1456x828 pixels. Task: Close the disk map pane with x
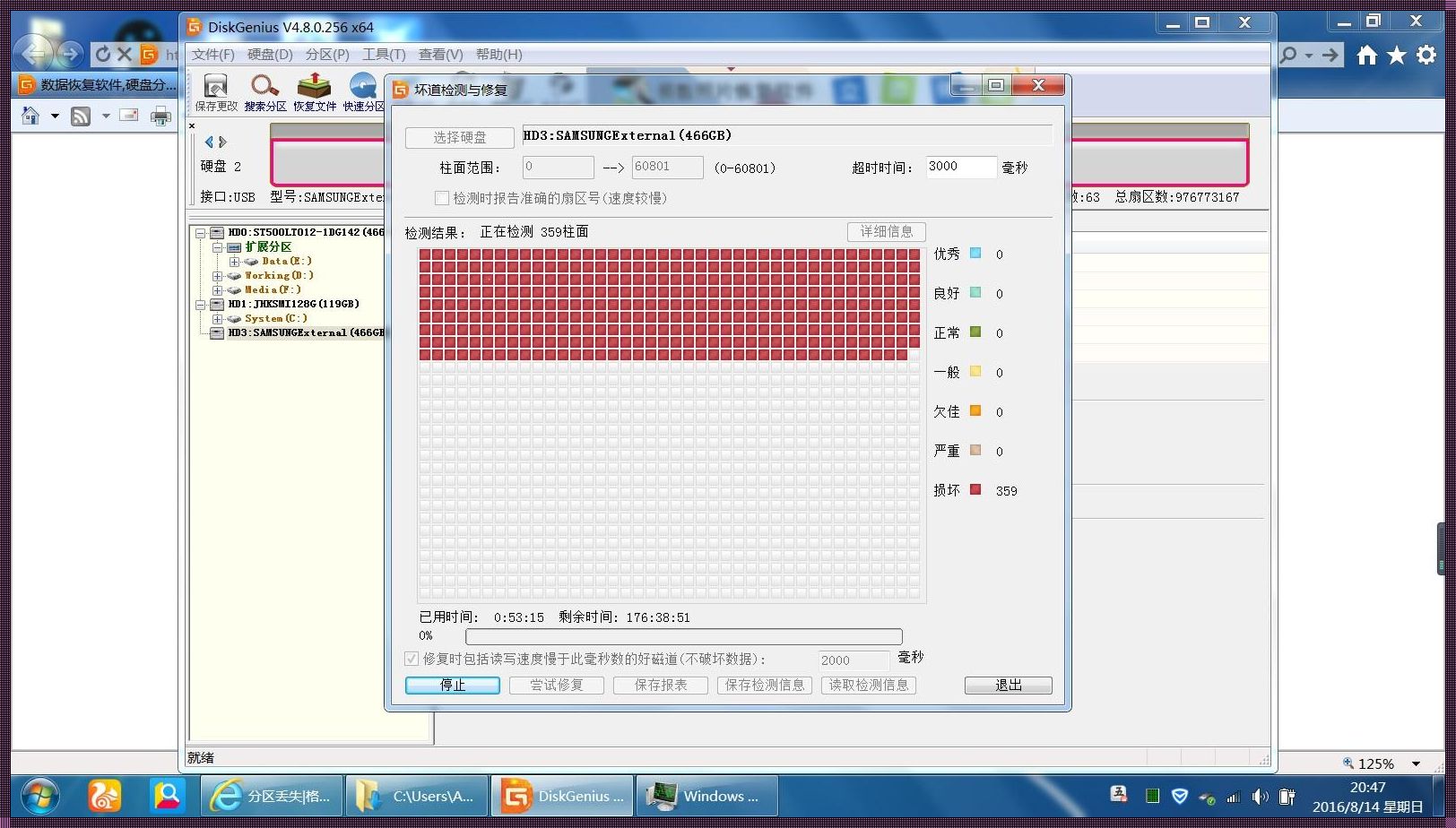pos(192,125)
